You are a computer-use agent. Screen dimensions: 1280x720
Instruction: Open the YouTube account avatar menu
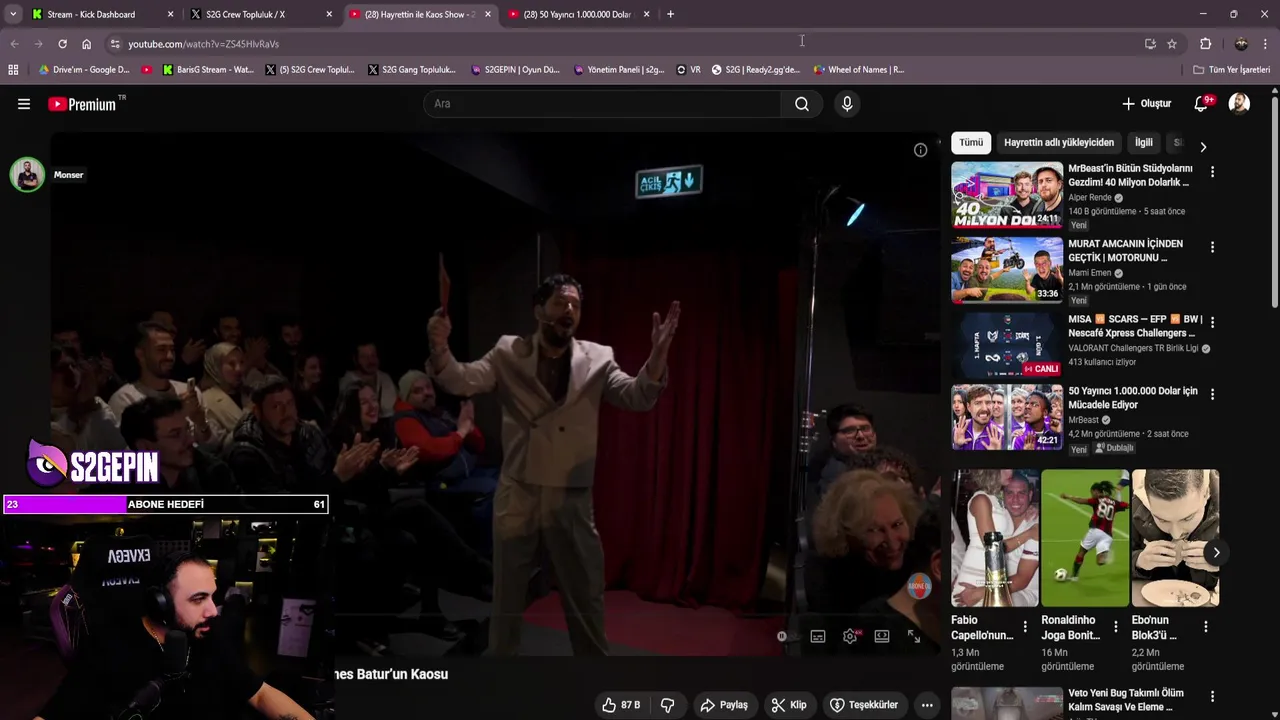click(x=1239, y=104)
